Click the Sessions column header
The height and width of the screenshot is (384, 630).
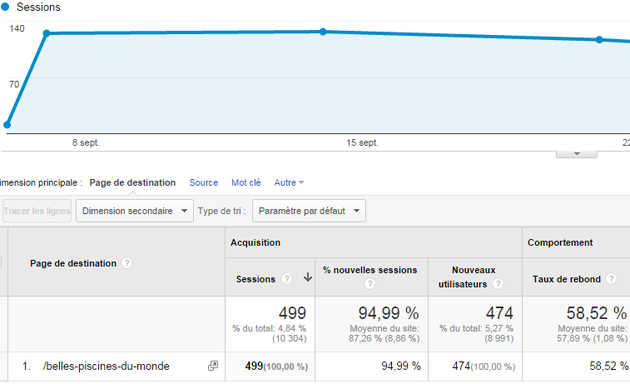(256, 279)
